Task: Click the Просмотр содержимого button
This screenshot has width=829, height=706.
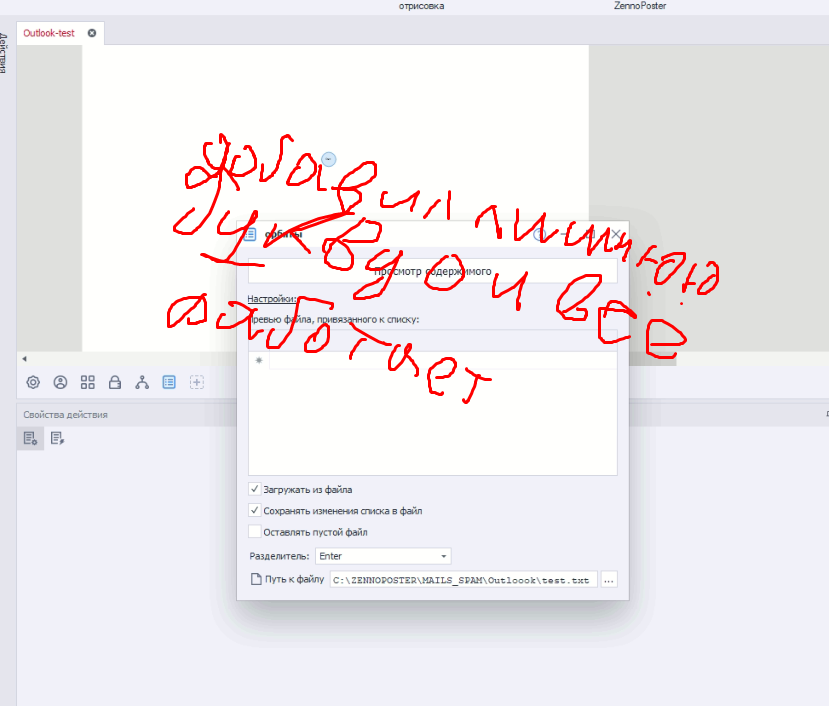Action: click(x=432, y=271)
